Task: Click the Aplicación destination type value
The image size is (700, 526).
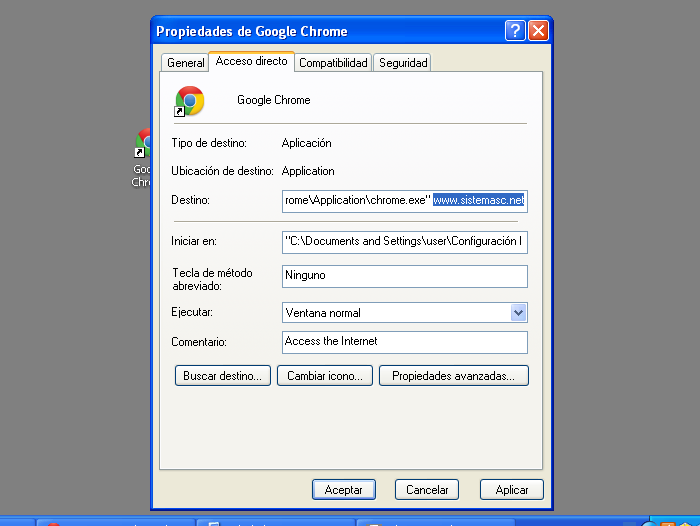Action: [x=307, y=143]
